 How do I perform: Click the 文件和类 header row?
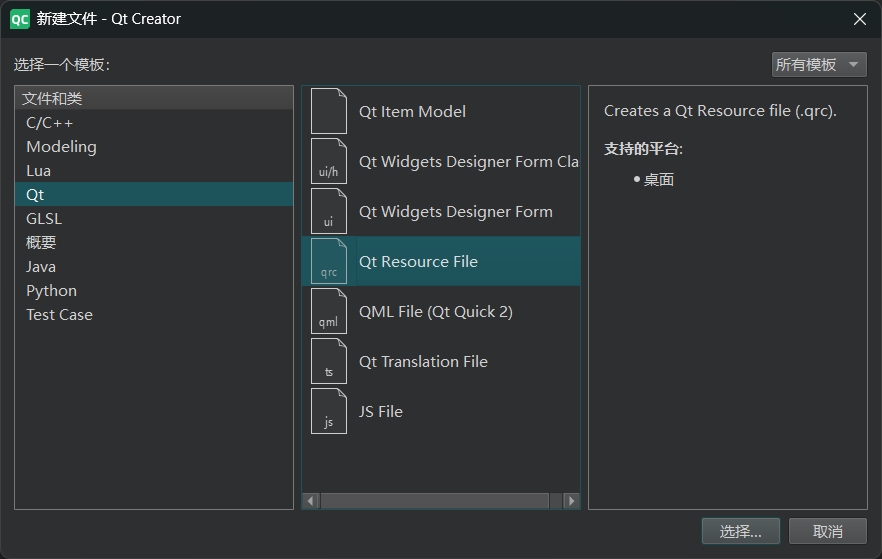(154, 98)
